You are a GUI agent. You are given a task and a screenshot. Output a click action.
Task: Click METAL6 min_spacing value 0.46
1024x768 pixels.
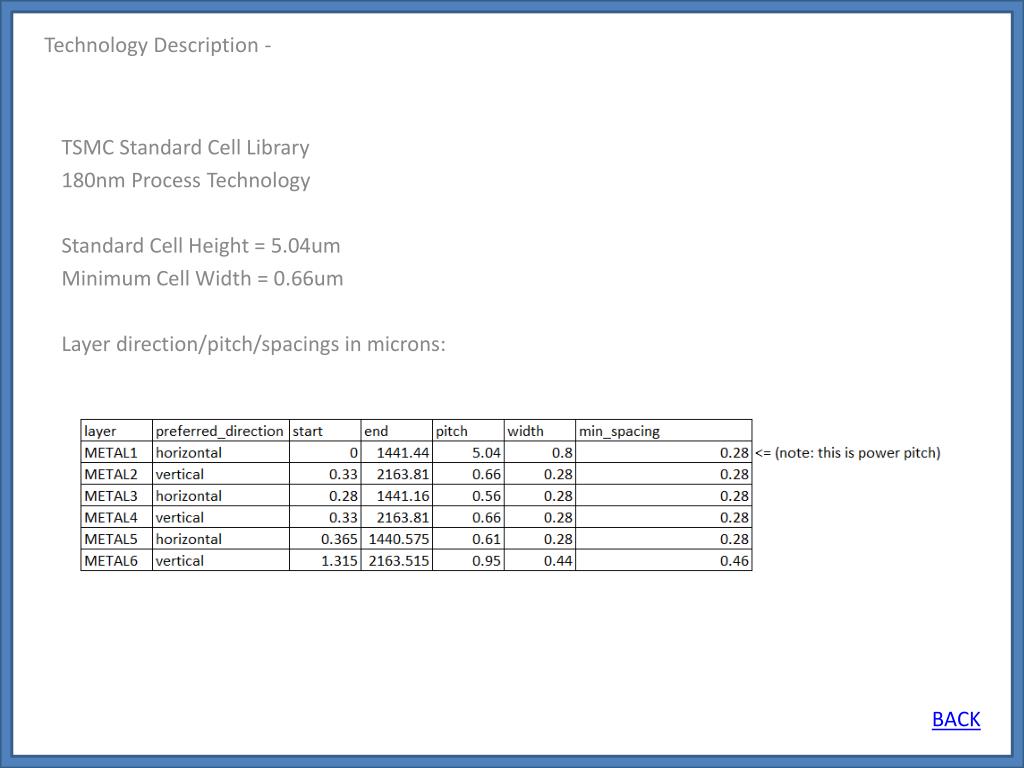tap(664, 560)
